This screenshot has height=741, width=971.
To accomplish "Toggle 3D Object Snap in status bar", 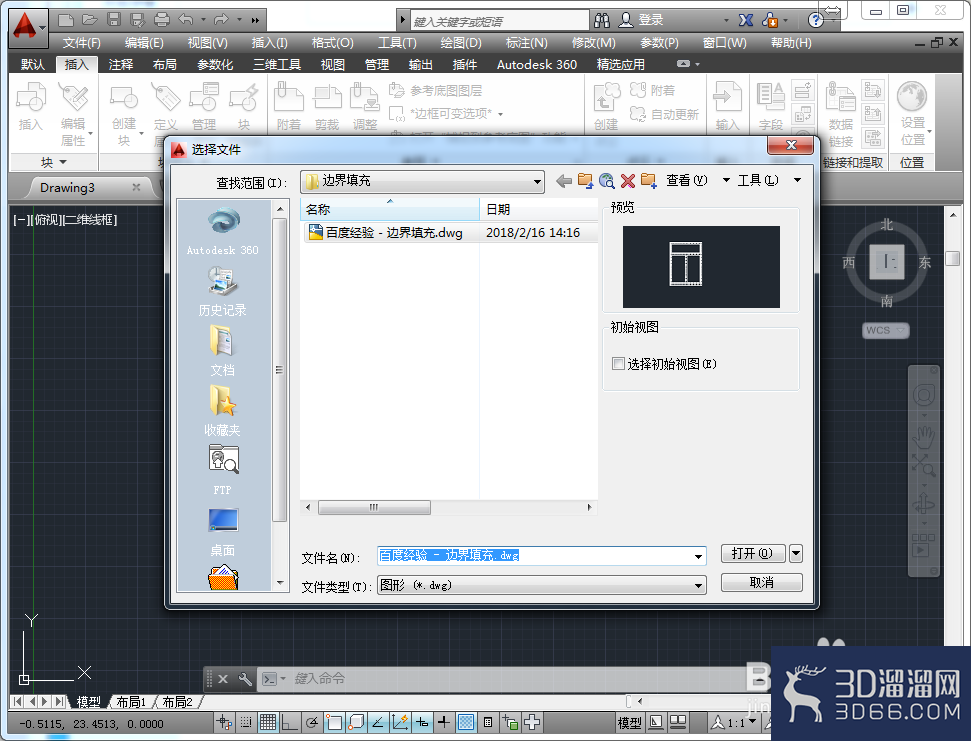I will click(x=357, y=722).
